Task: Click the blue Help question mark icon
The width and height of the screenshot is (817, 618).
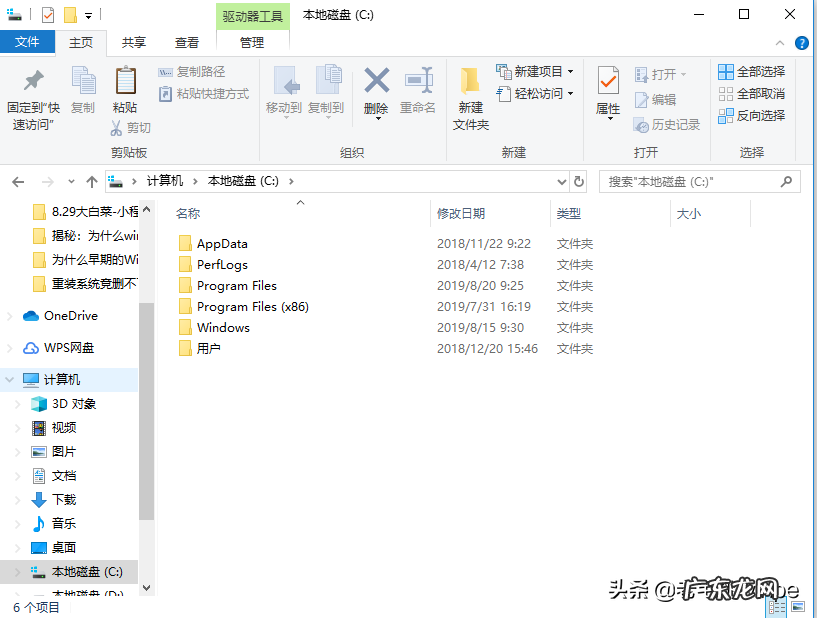Action: pyautogui.click(x=802, y=43)
